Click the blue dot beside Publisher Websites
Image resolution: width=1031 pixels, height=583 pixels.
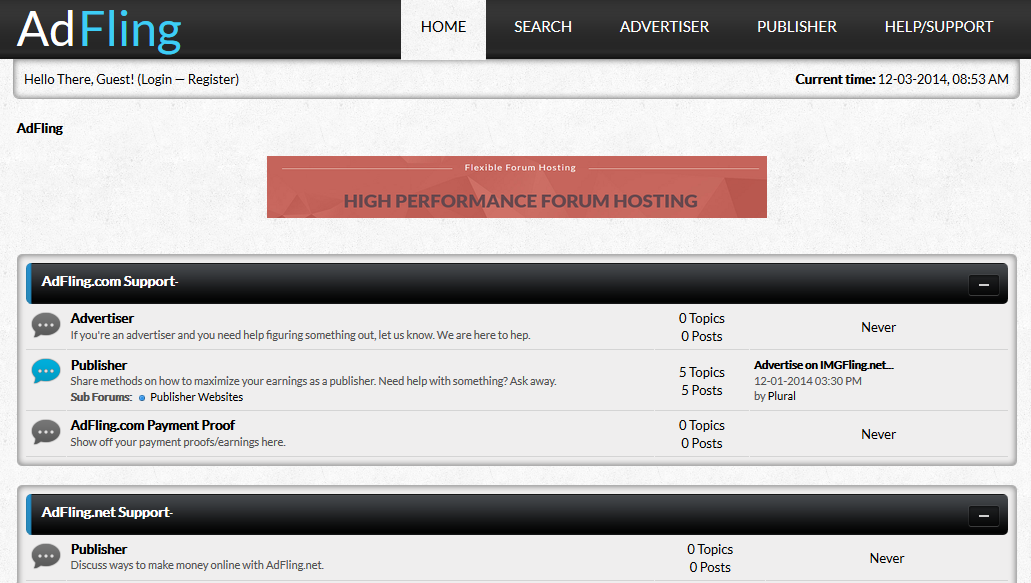click(x=141, y=398)
